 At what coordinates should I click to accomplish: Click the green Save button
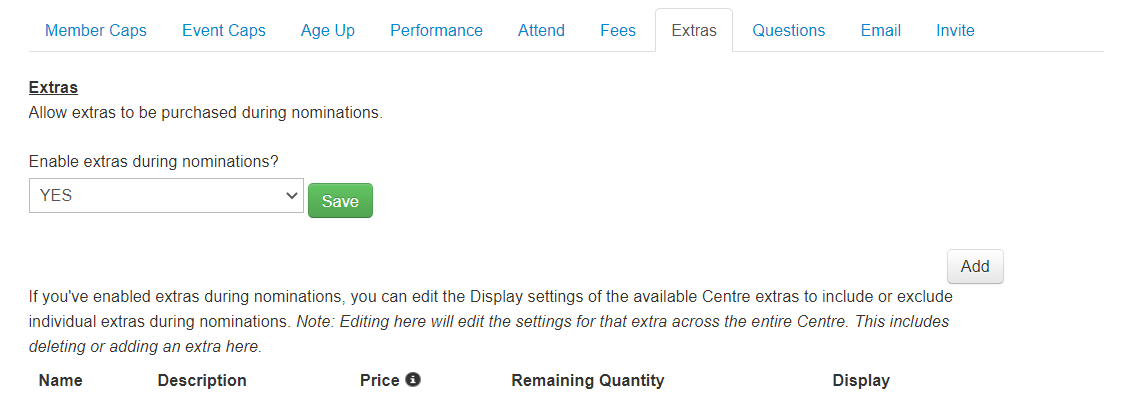340,200
